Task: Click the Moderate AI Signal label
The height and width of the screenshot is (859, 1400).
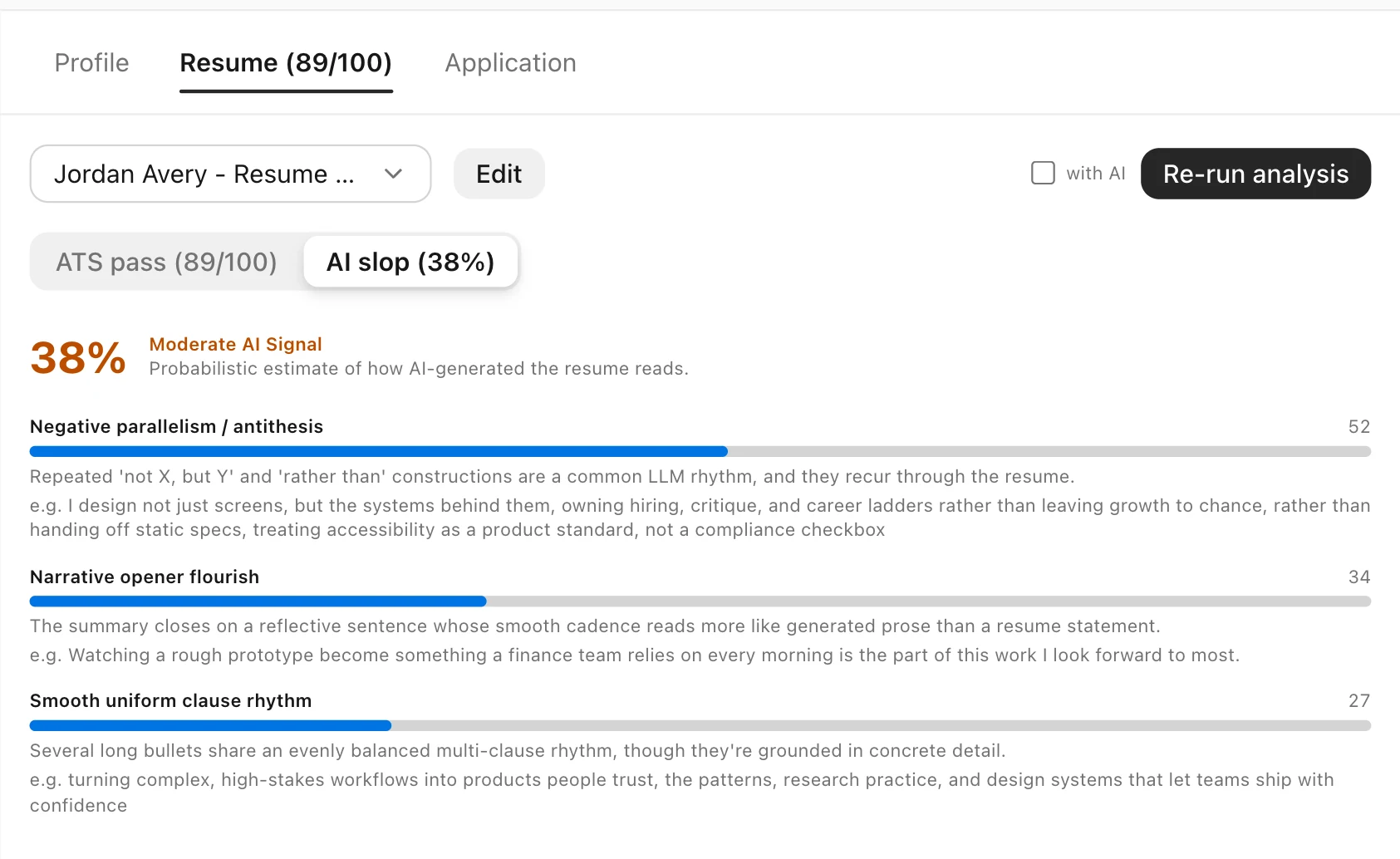Action: 235,344
